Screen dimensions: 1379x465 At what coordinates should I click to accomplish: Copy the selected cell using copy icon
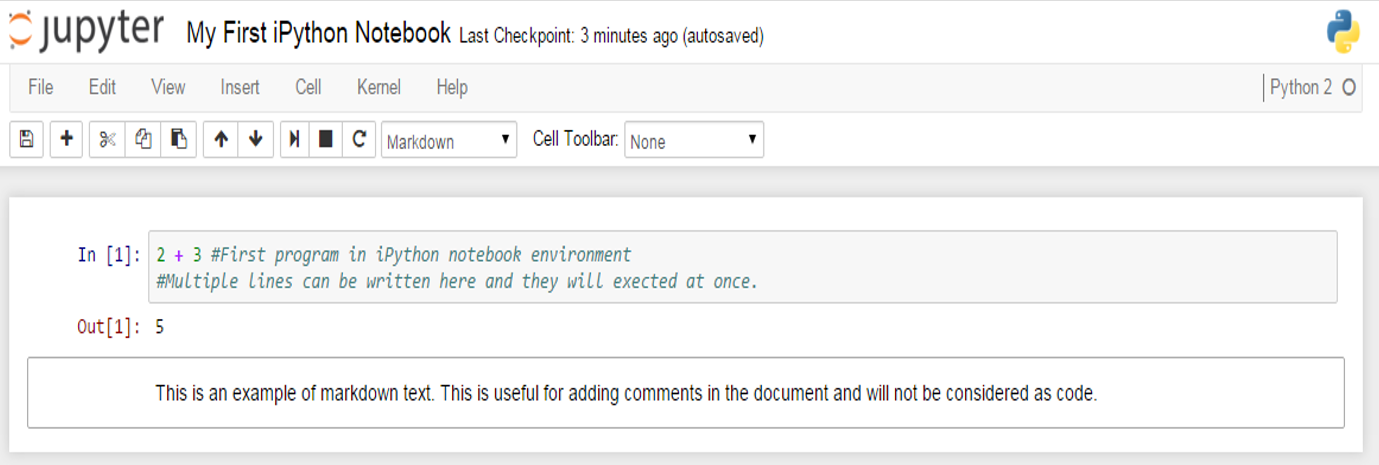pos(143,140)
